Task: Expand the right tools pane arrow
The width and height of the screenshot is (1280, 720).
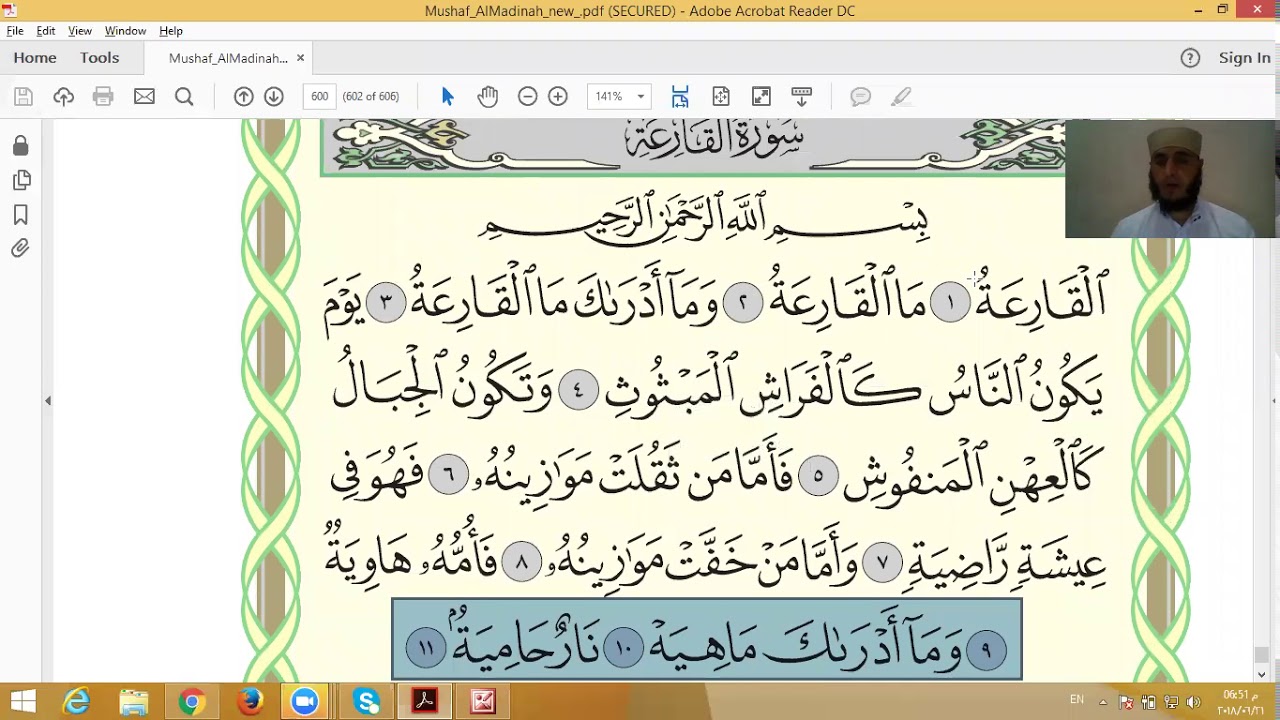Action: [x=1274, y=400]
